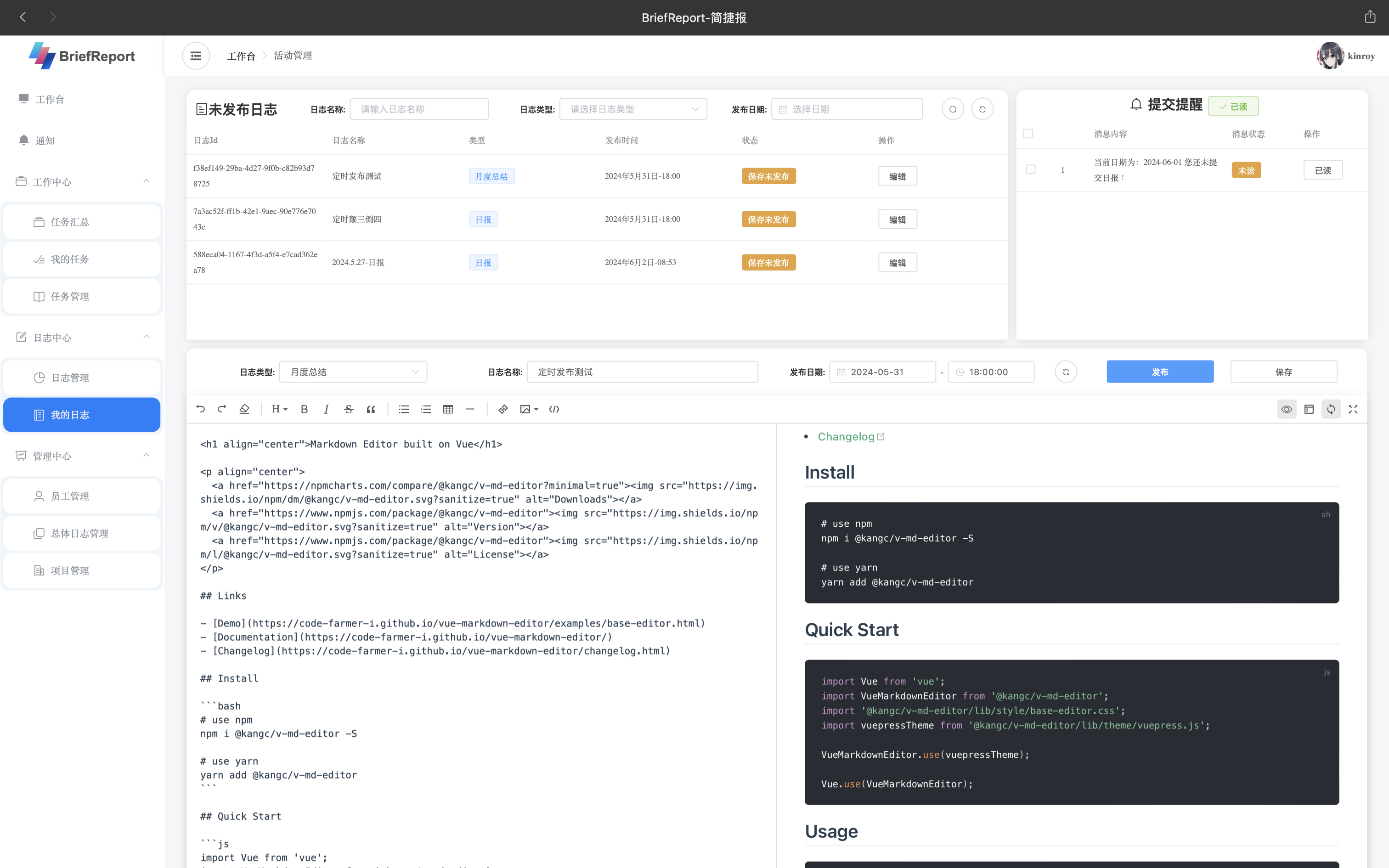This screenshot has width=1389, height=868.
Task: Open 通知 in the sidebar
Action: [x=82, y=140]
